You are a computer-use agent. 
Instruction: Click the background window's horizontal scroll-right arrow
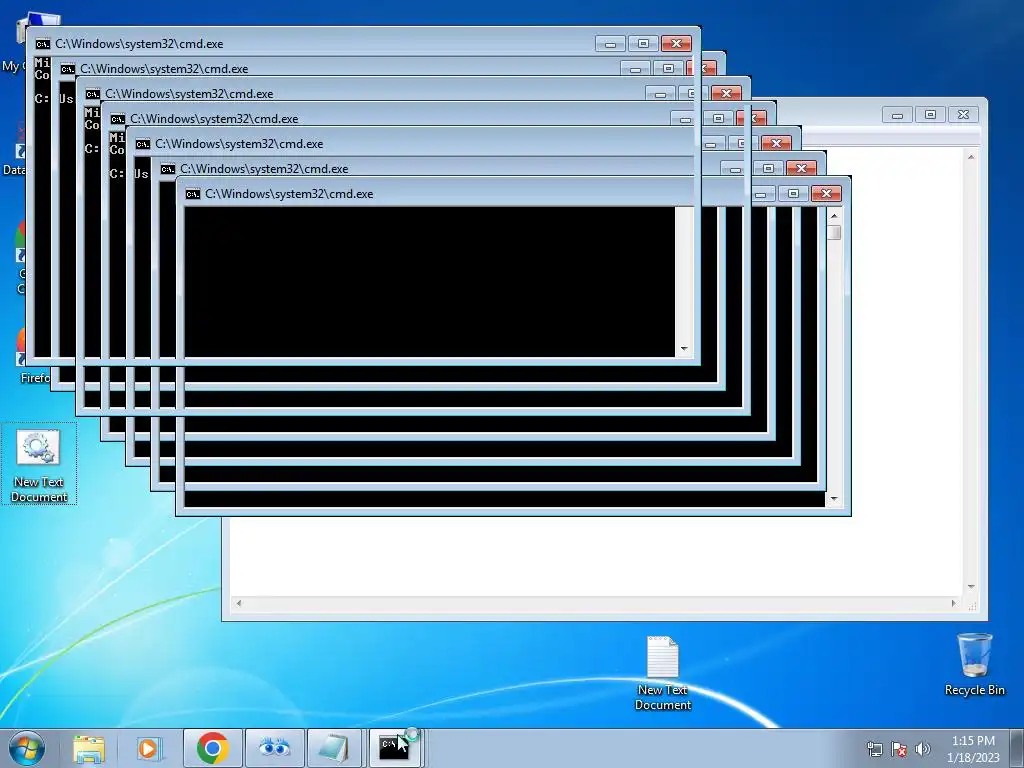click(953, 603)
